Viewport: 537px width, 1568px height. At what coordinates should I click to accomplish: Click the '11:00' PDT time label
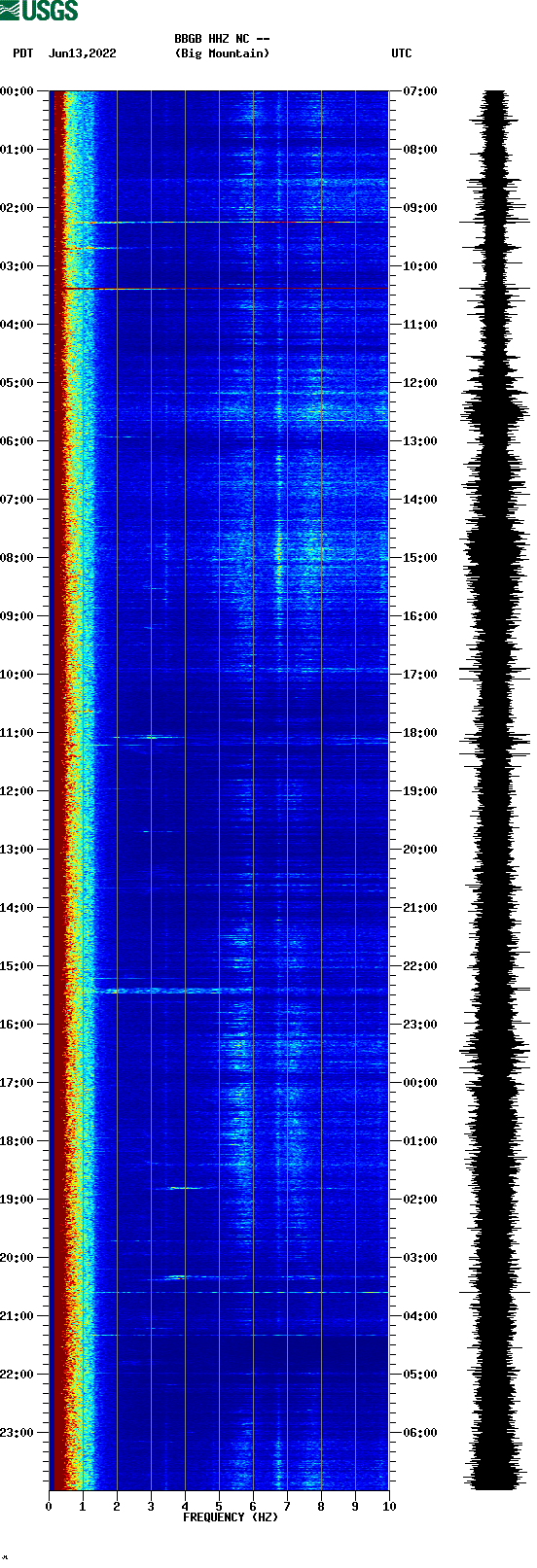18,733
